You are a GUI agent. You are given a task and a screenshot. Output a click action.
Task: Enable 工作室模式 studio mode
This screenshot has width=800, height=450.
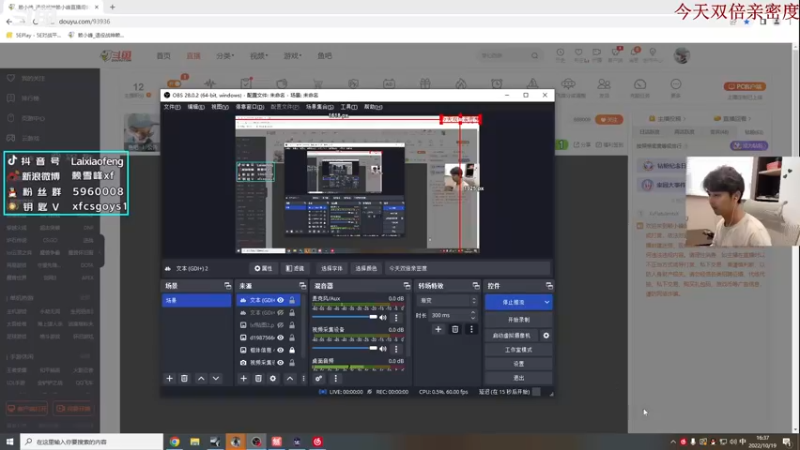click(x=518, y=350)
